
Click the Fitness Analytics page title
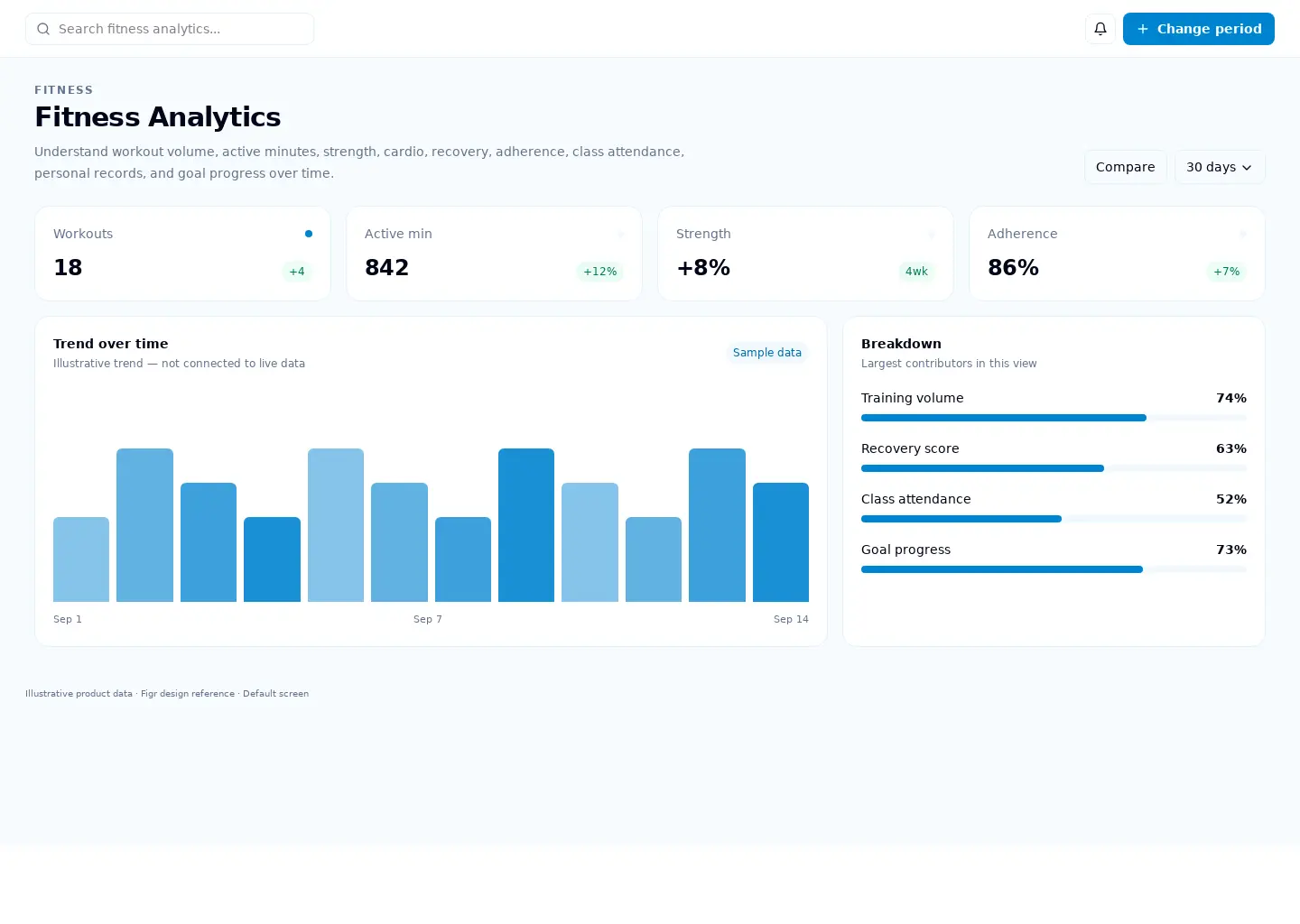tap(158, 117)
